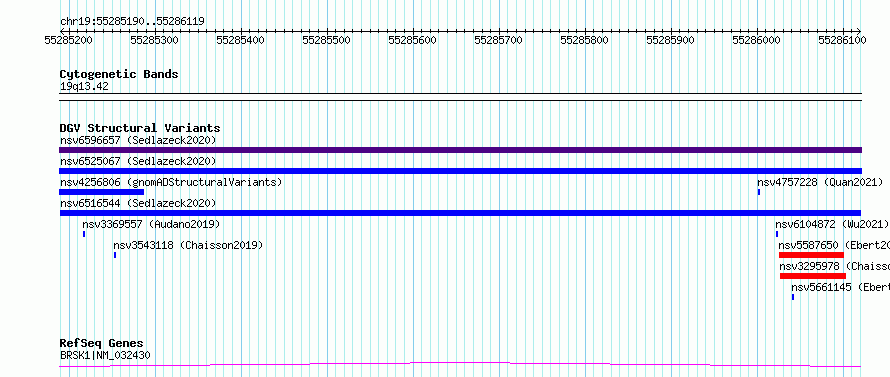Select the 19q13.42 band label
890x377 pixels.
(x=84, y=87)
